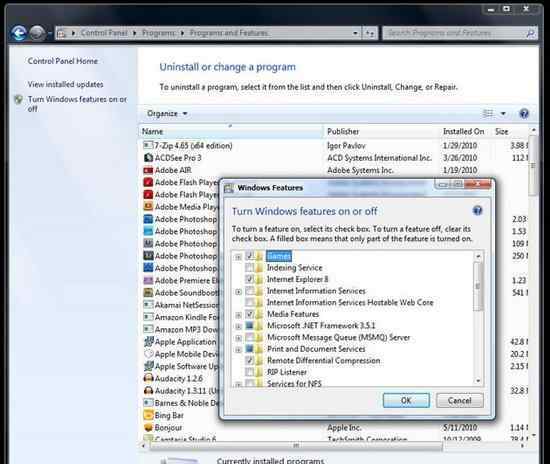The image size is (550, 464).
Task: Click Control Panel in the breadcrumb
Action: pyautogui.click(x=104, y=33)
